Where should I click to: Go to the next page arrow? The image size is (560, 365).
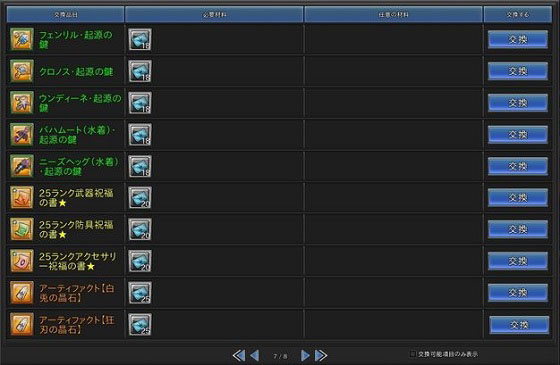point(305,355)
